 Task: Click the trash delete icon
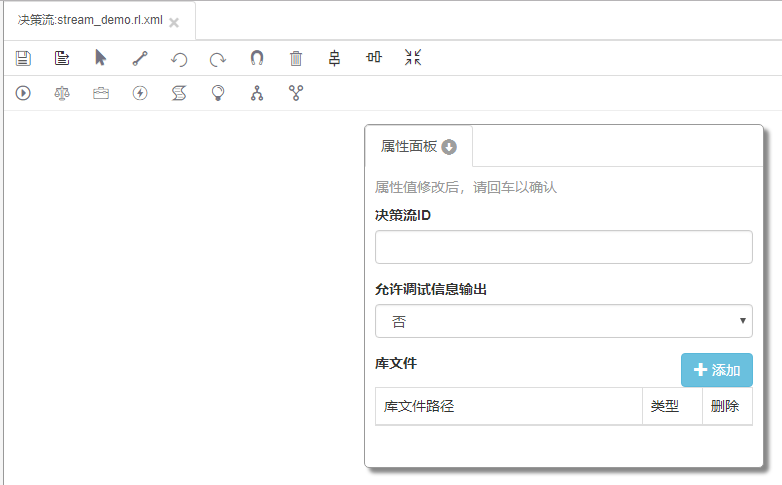click(x=296, y=58)
